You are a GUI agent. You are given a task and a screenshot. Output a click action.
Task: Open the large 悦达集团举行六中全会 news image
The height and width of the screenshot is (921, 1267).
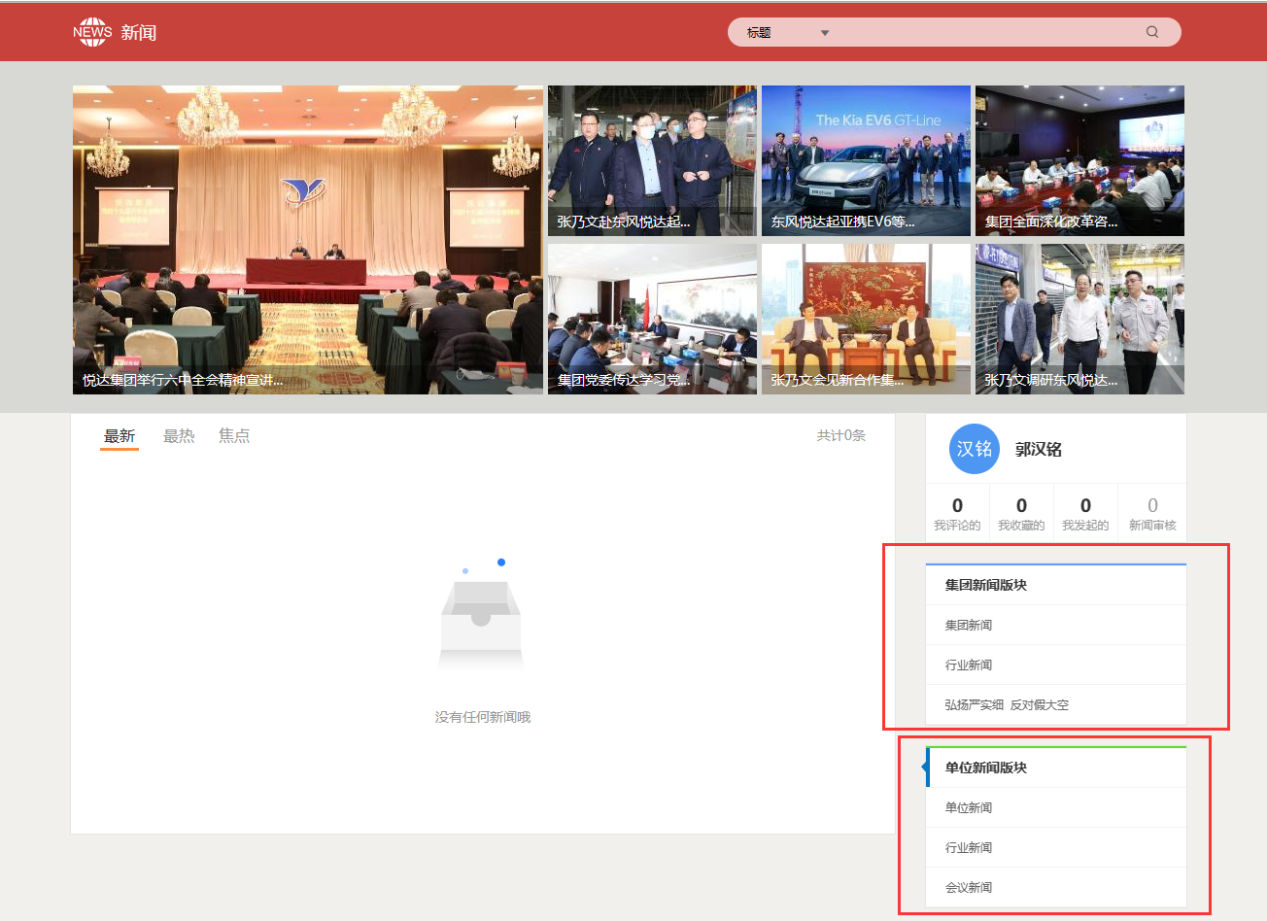click(308, 240)
